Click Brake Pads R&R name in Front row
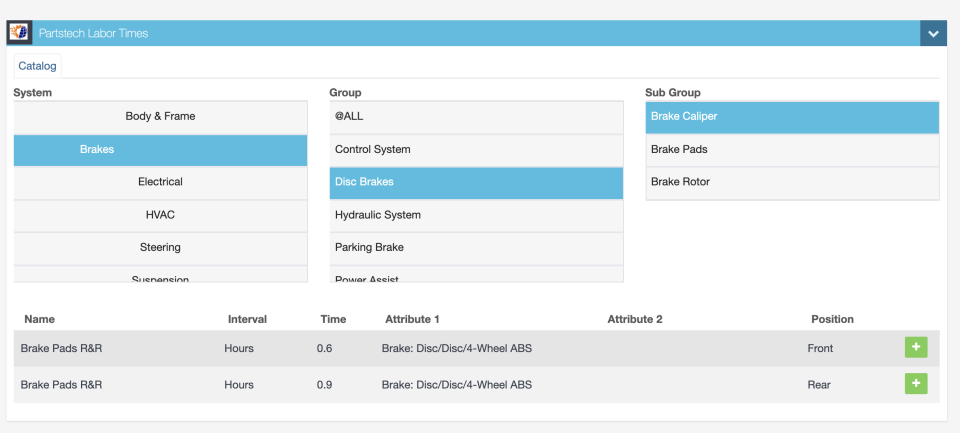Viewport: 960px width, 433px height. pyautogui.click(x=61, y=348)
